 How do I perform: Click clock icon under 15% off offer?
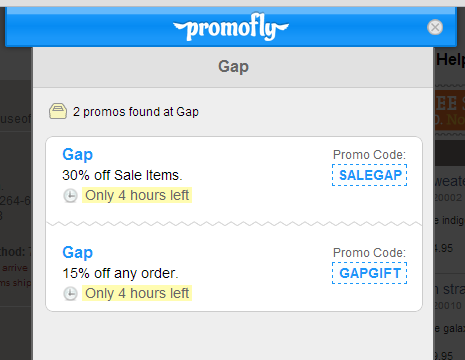pyautogui.click(x=70, y=294)
